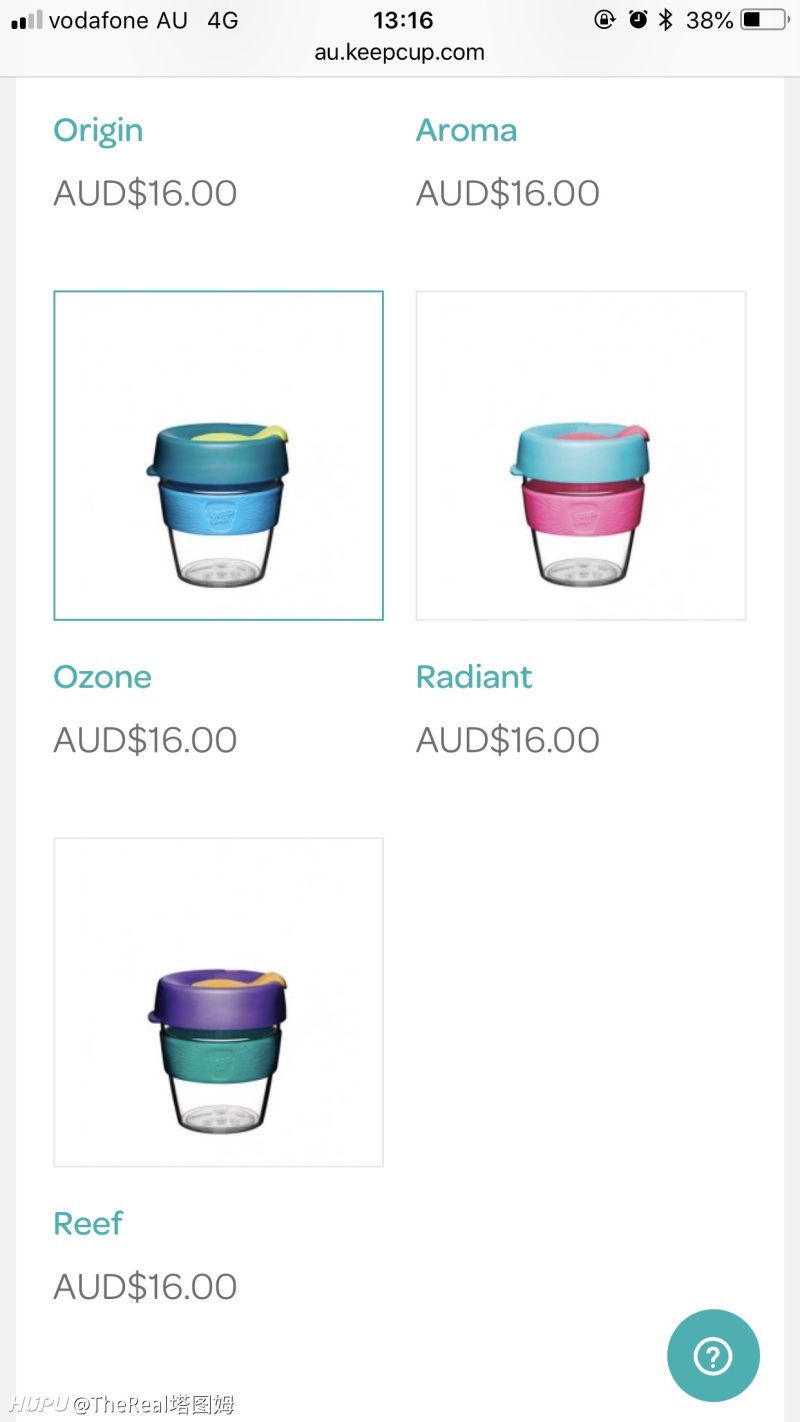Screen dimensions: 800x1422
Task: Select the Reef product name
Action: pyautogui.click(x=88, y=1223)
